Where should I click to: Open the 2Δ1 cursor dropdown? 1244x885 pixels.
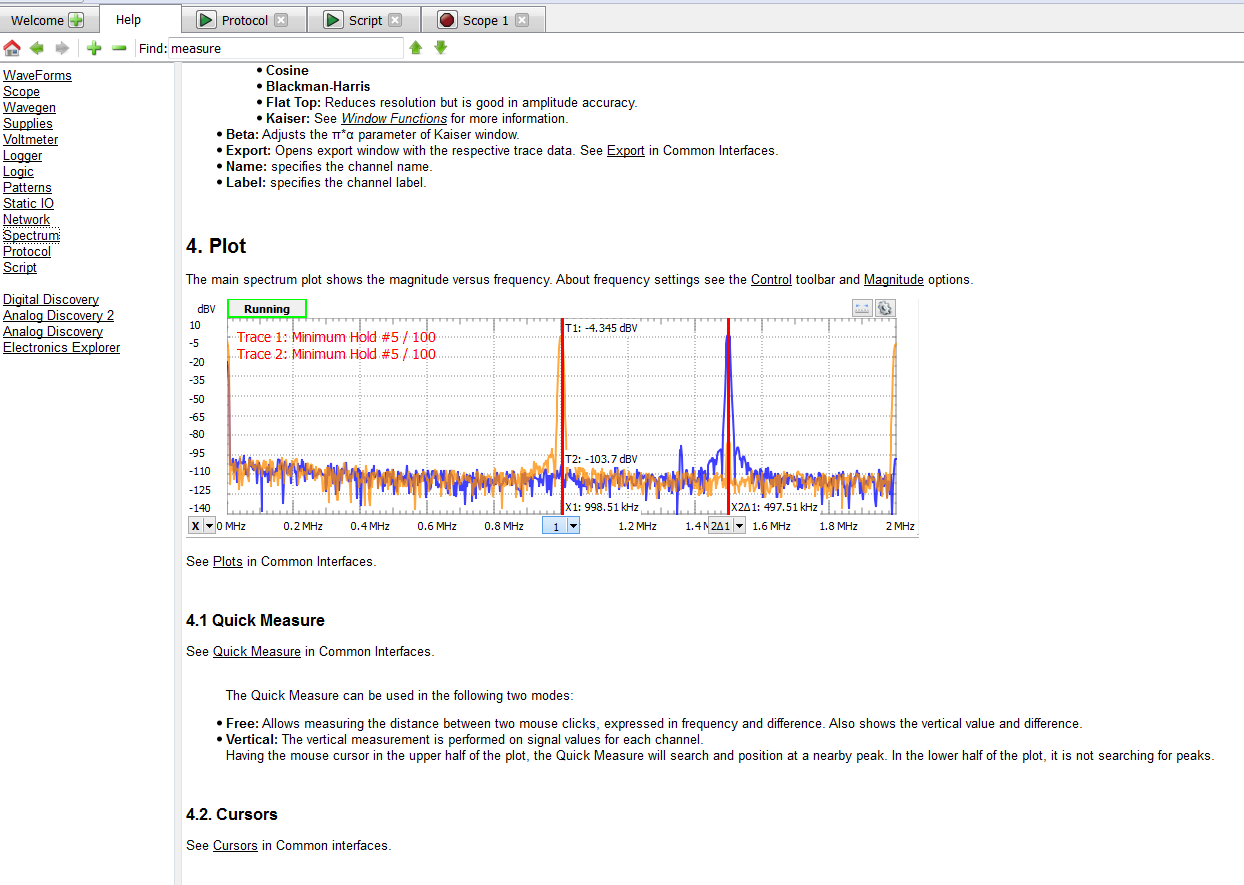pyautogui.click(x=738, y=526)
